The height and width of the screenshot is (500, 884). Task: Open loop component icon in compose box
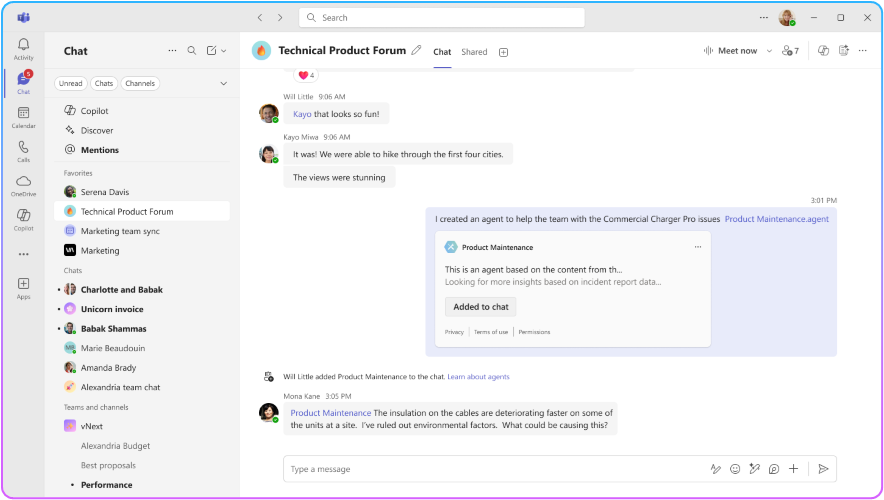tap(774, 469)
